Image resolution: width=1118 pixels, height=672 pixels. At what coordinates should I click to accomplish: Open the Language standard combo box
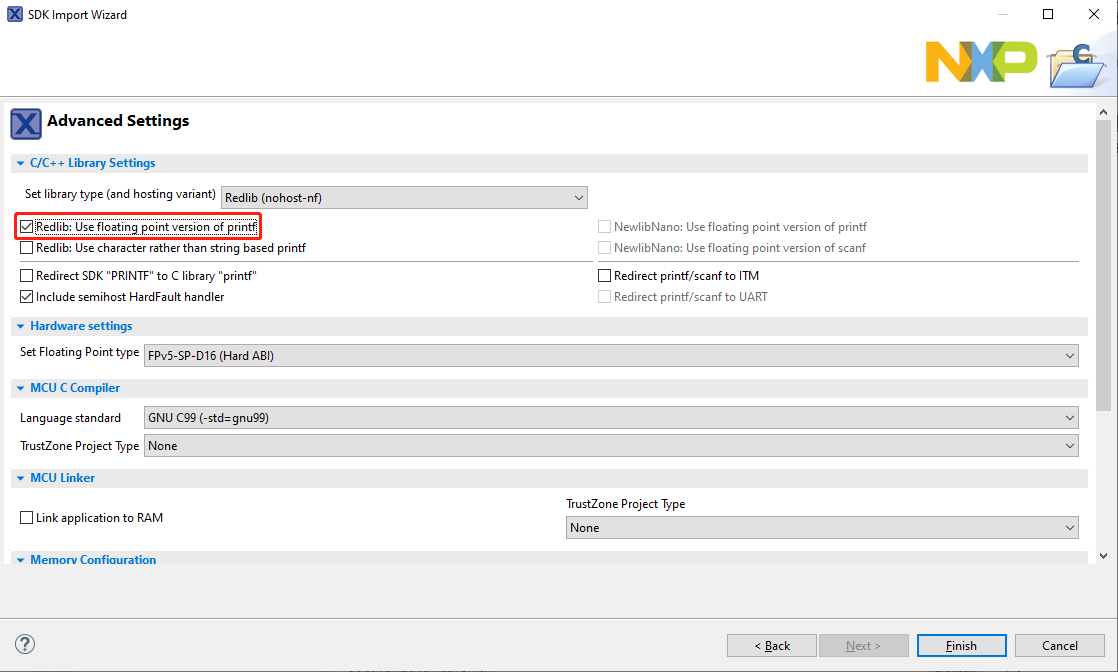tap(611, 418)
